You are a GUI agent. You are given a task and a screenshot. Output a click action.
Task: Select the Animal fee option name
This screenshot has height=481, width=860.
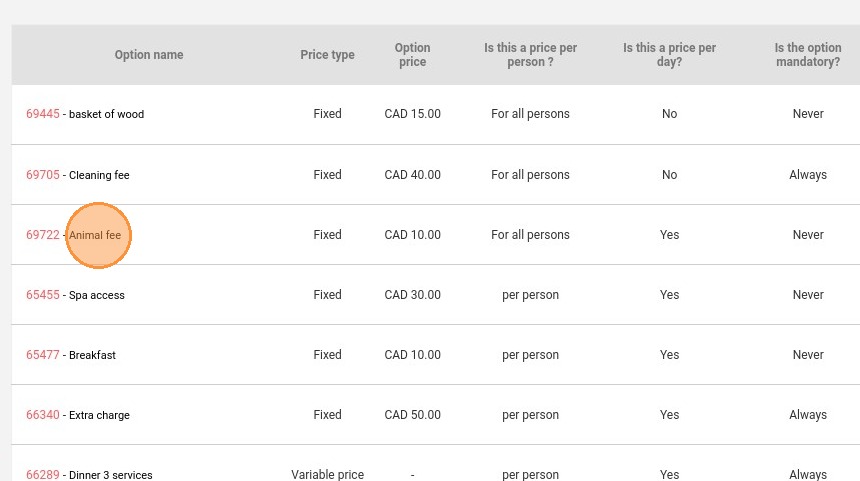coord(95,235)
